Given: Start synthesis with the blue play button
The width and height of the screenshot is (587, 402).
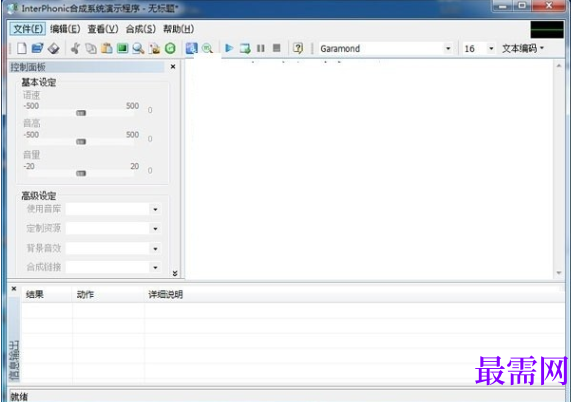Looking at the screenshot, I should click(229, 48).
